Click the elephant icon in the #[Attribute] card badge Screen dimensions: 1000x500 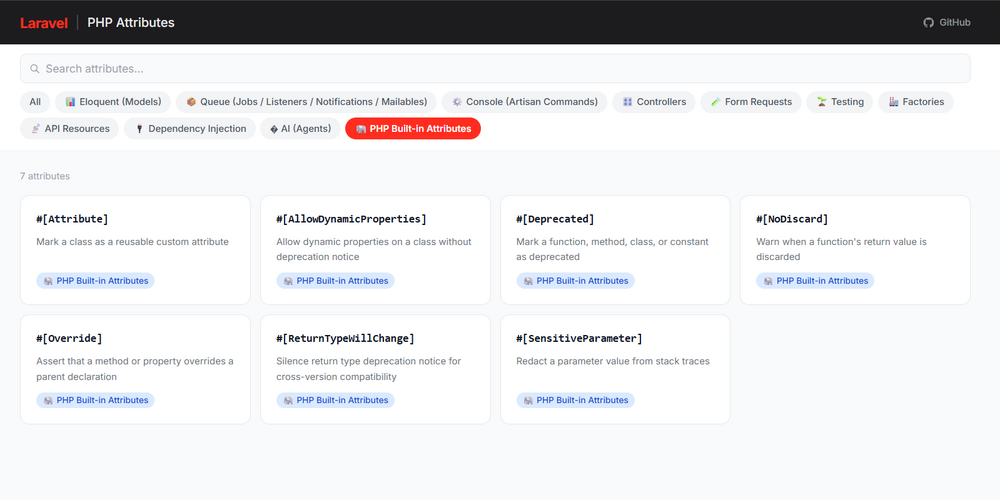tap(47, 281)
